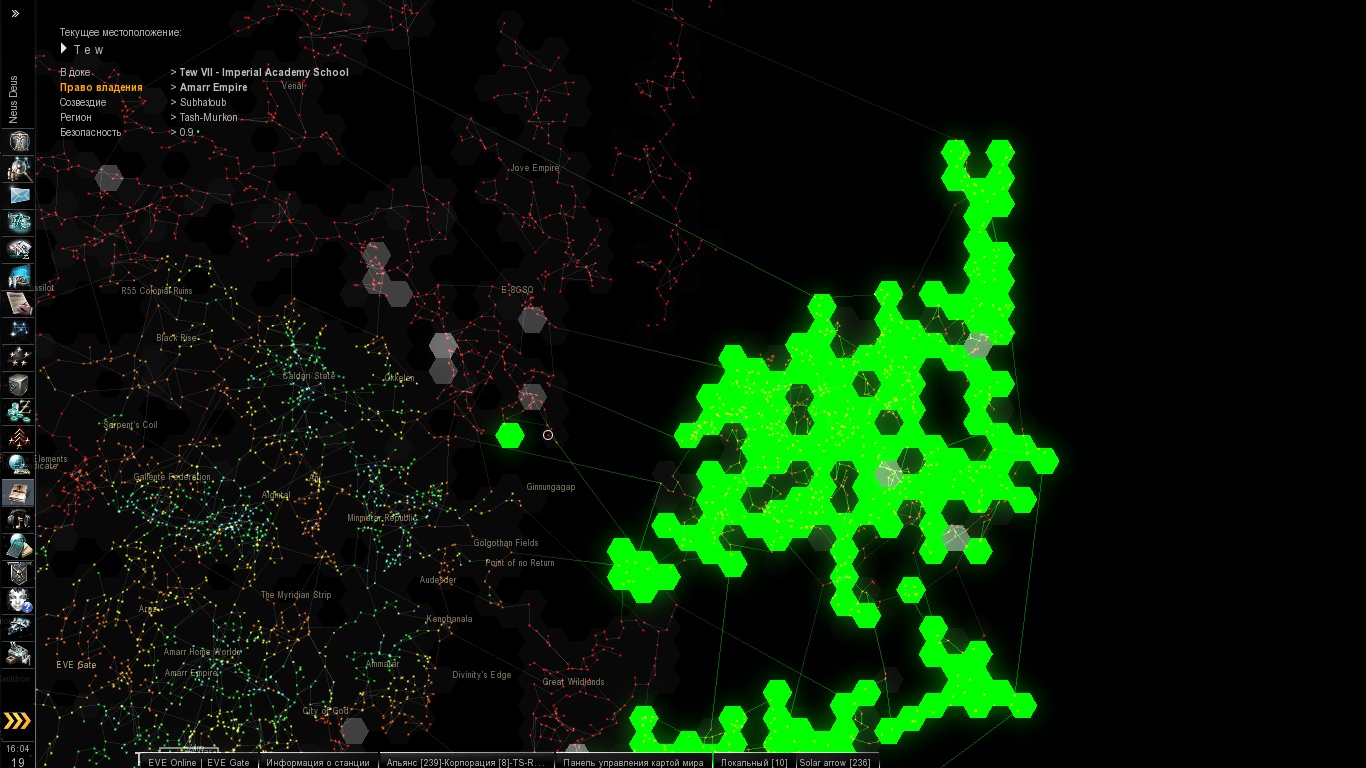This screenshot has width=1366, height=768.
Task: Open the Contracts paper-and-pen icon
Action: coord(19,303)
